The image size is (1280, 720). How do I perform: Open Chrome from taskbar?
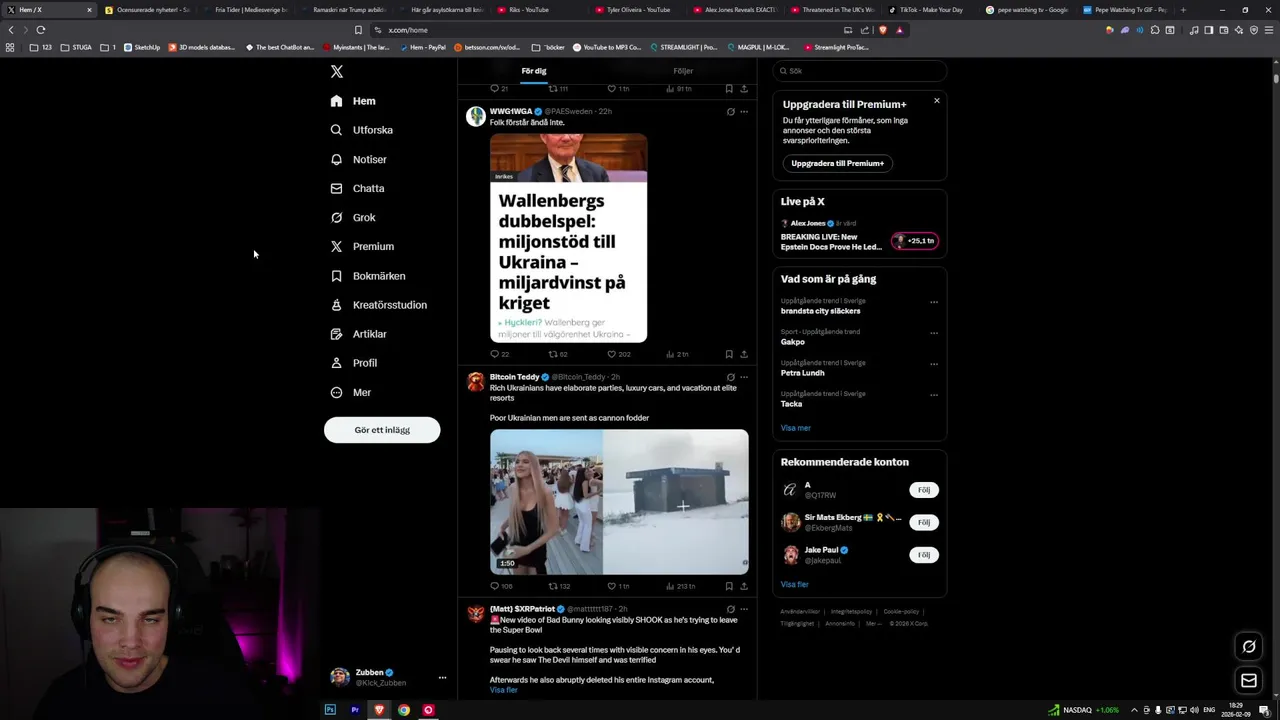tap(404, 710)
